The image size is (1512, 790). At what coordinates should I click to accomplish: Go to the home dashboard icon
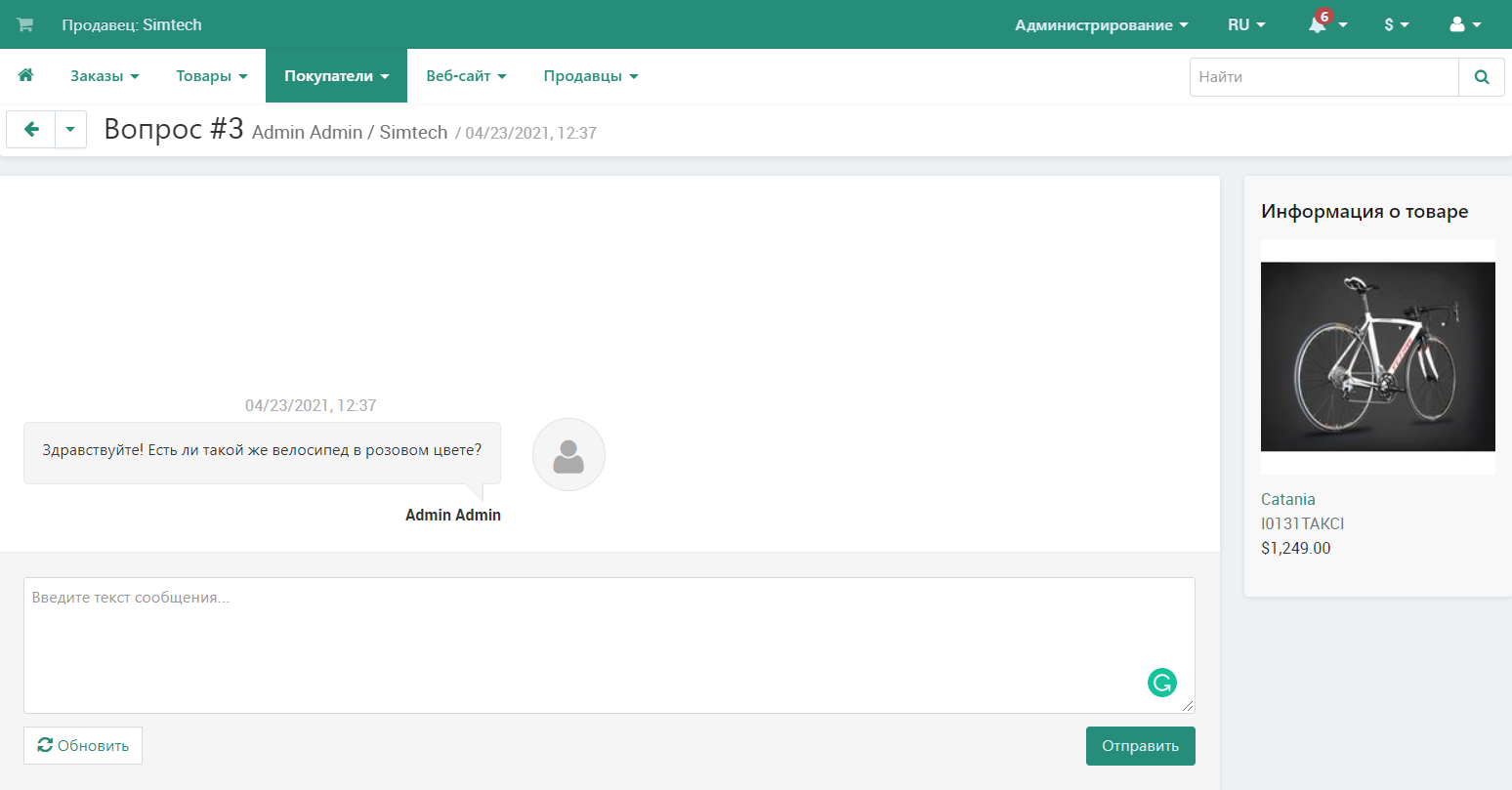[26, 75]
